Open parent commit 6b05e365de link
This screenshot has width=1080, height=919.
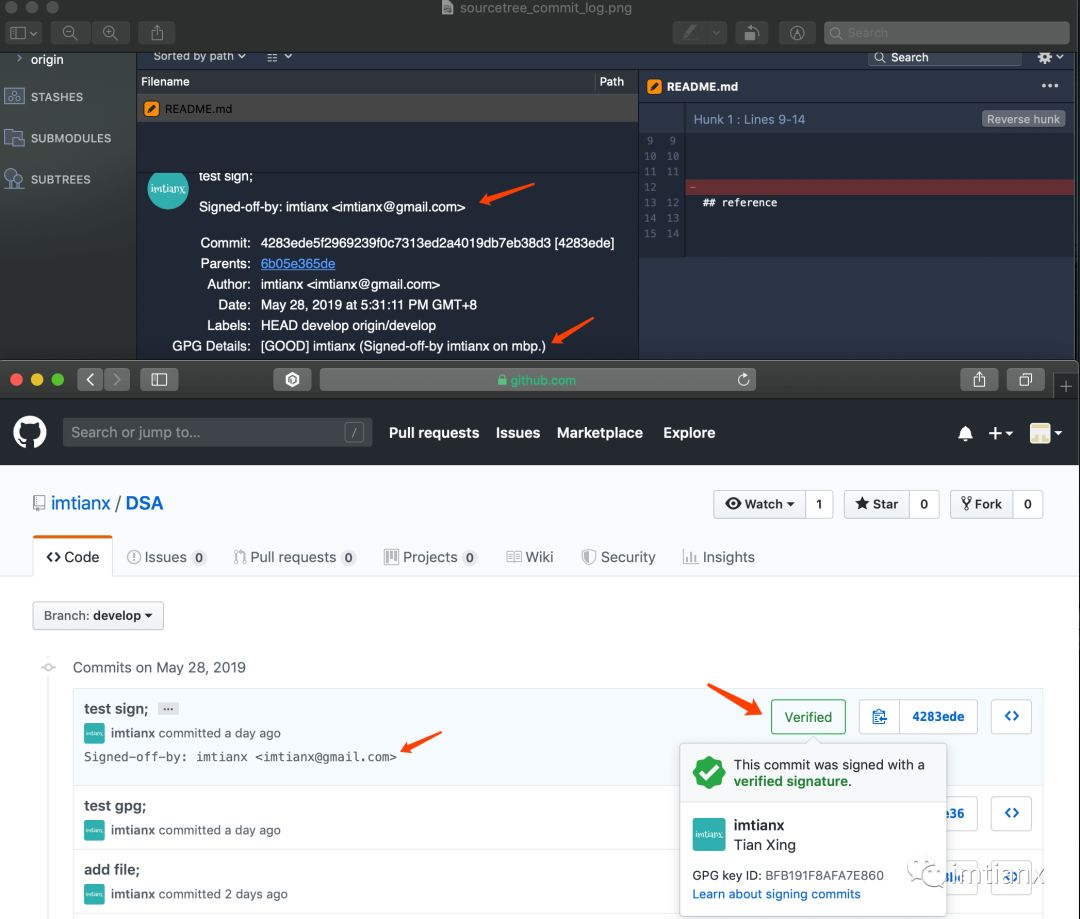[298, 263]
